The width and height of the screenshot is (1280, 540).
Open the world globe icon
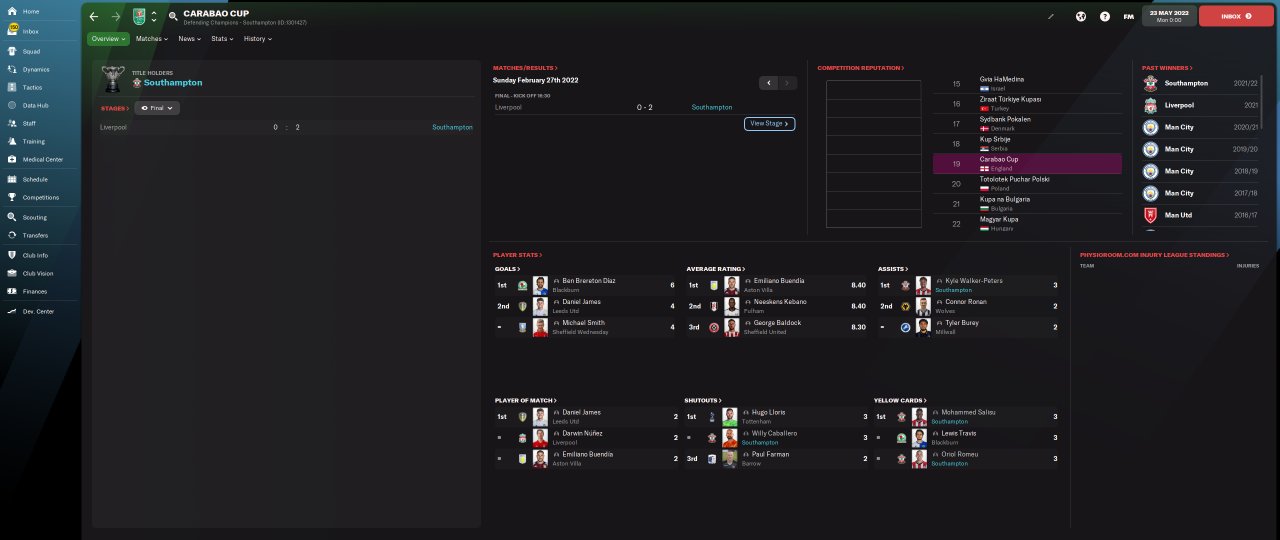point(1081,16)
